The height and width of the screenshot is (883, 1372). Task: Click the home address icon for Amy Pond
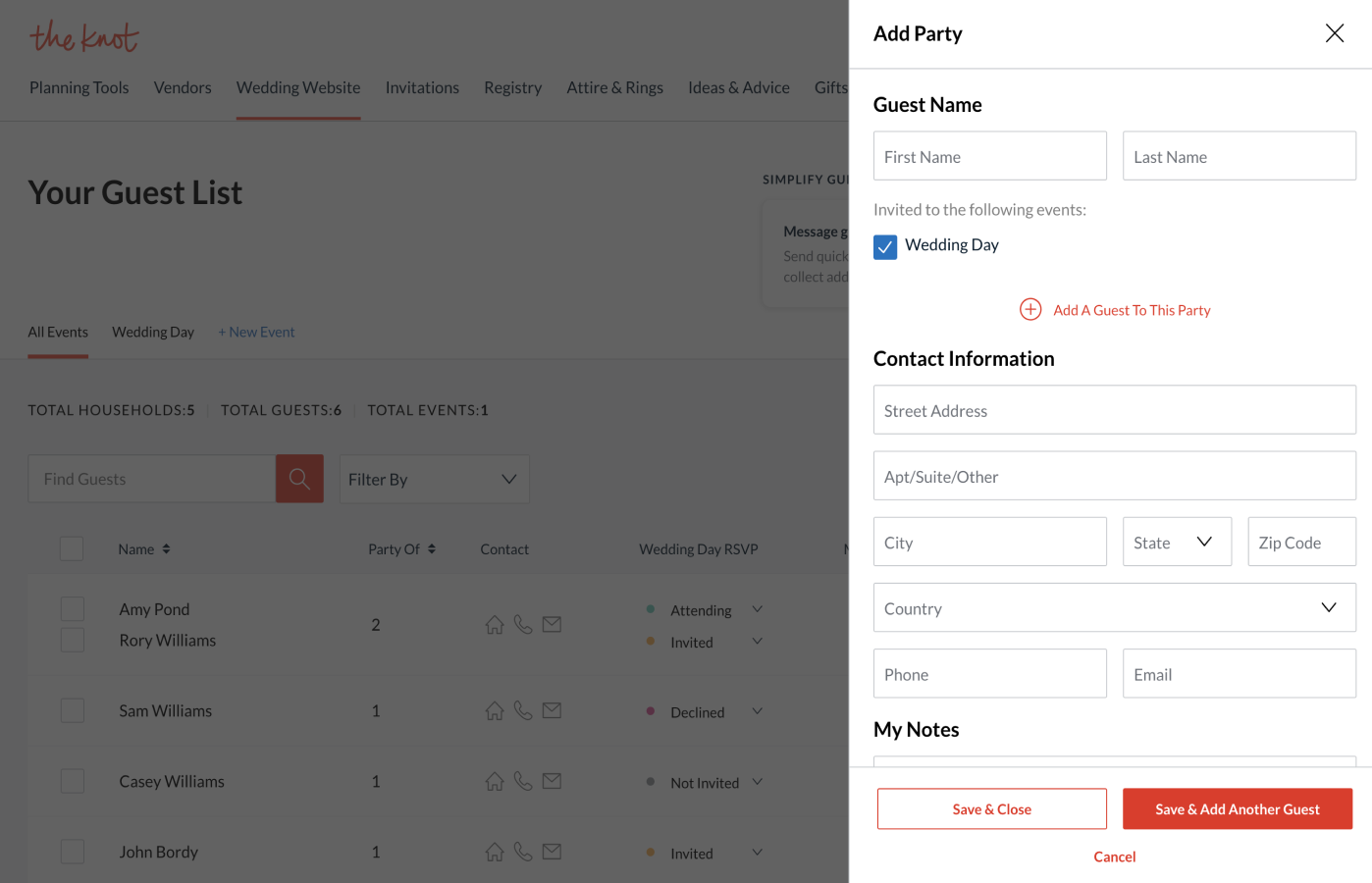point(495,625)
